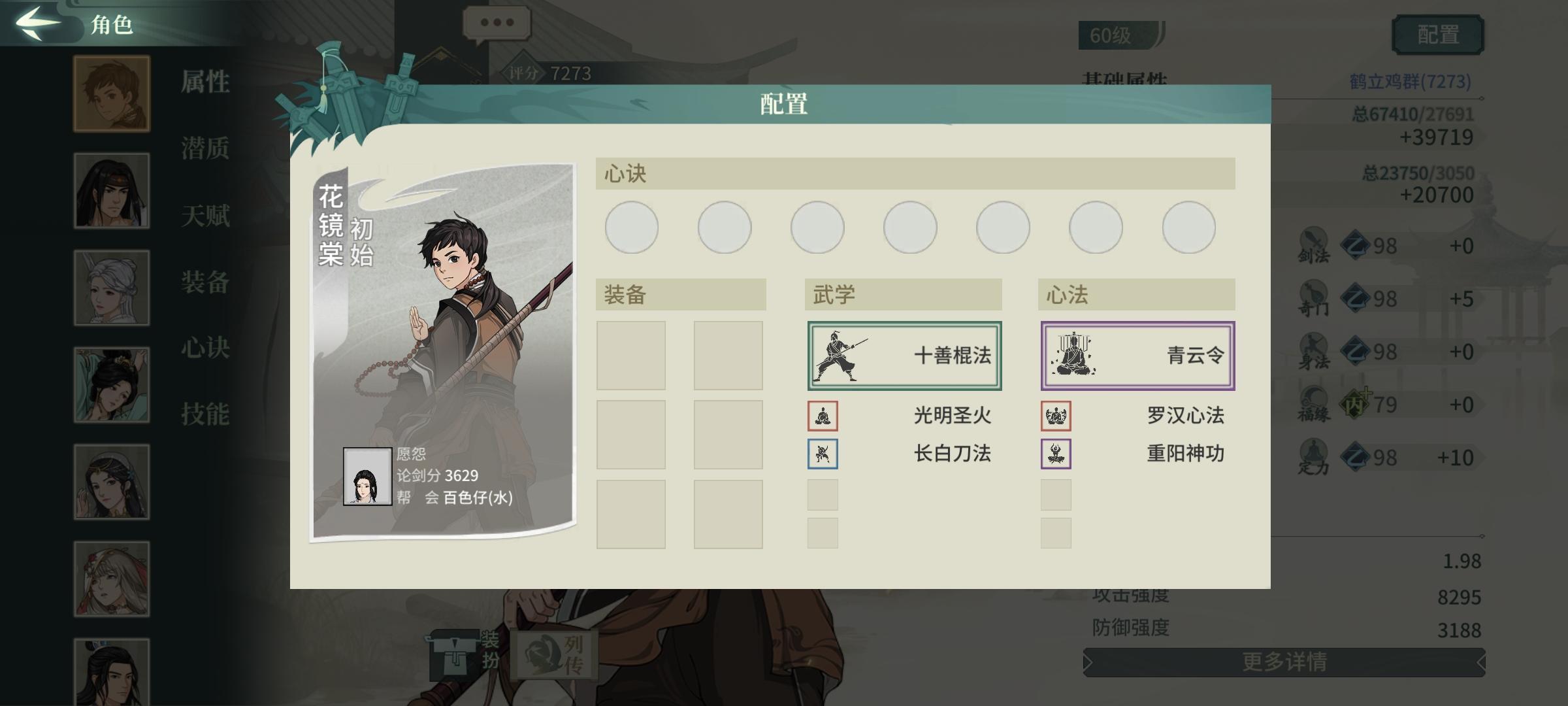Click the 罗汉心法 skill icon
Image resolution: width=1568 pixels, height=706 pixels.
click(1056, 416)
